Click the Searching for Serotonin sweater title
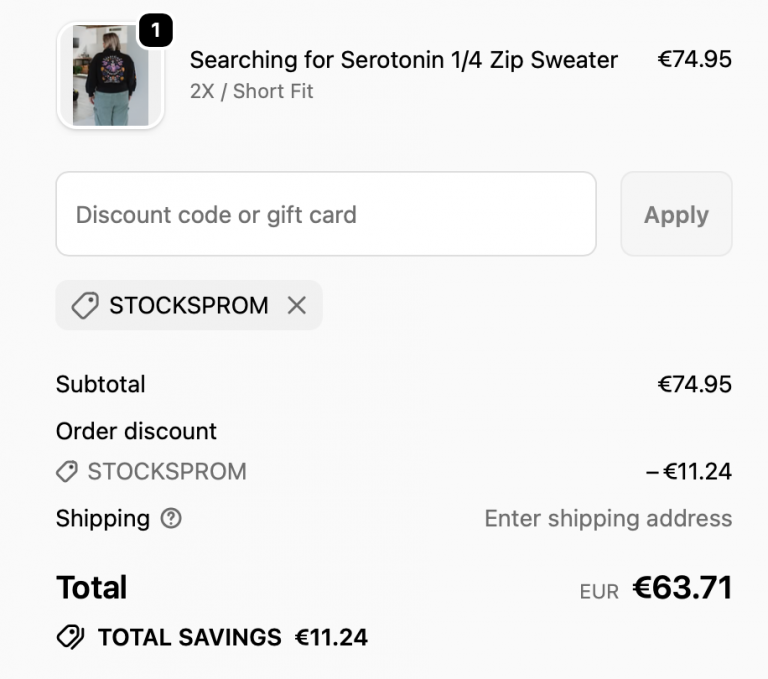768x679 pixels. click(x=404, y=59)
